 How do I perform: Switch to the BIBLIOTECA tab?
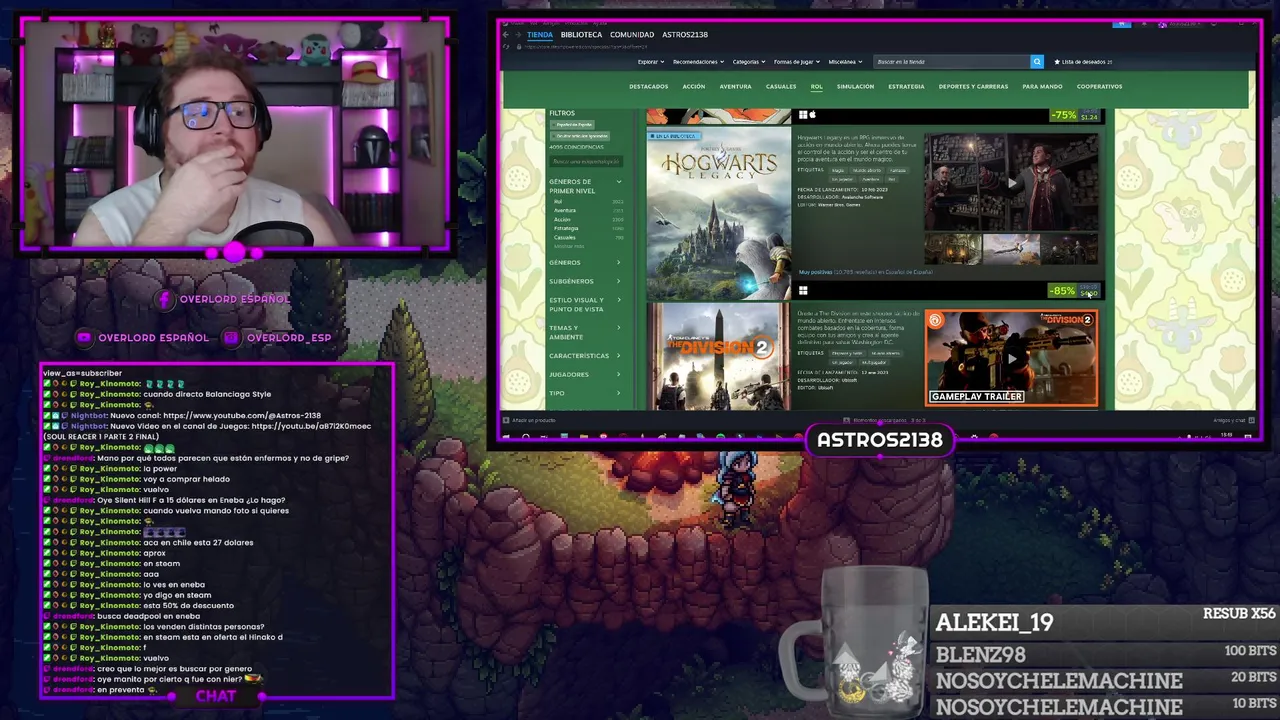click(581, 34)
